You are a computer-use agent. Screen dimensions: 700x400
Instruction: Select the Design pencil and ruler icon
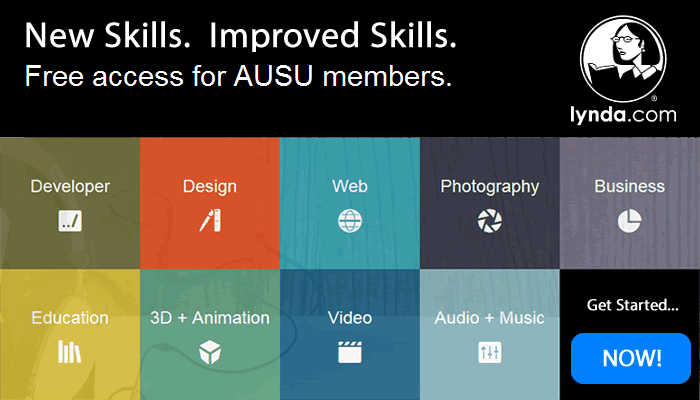tap(210, 220)
